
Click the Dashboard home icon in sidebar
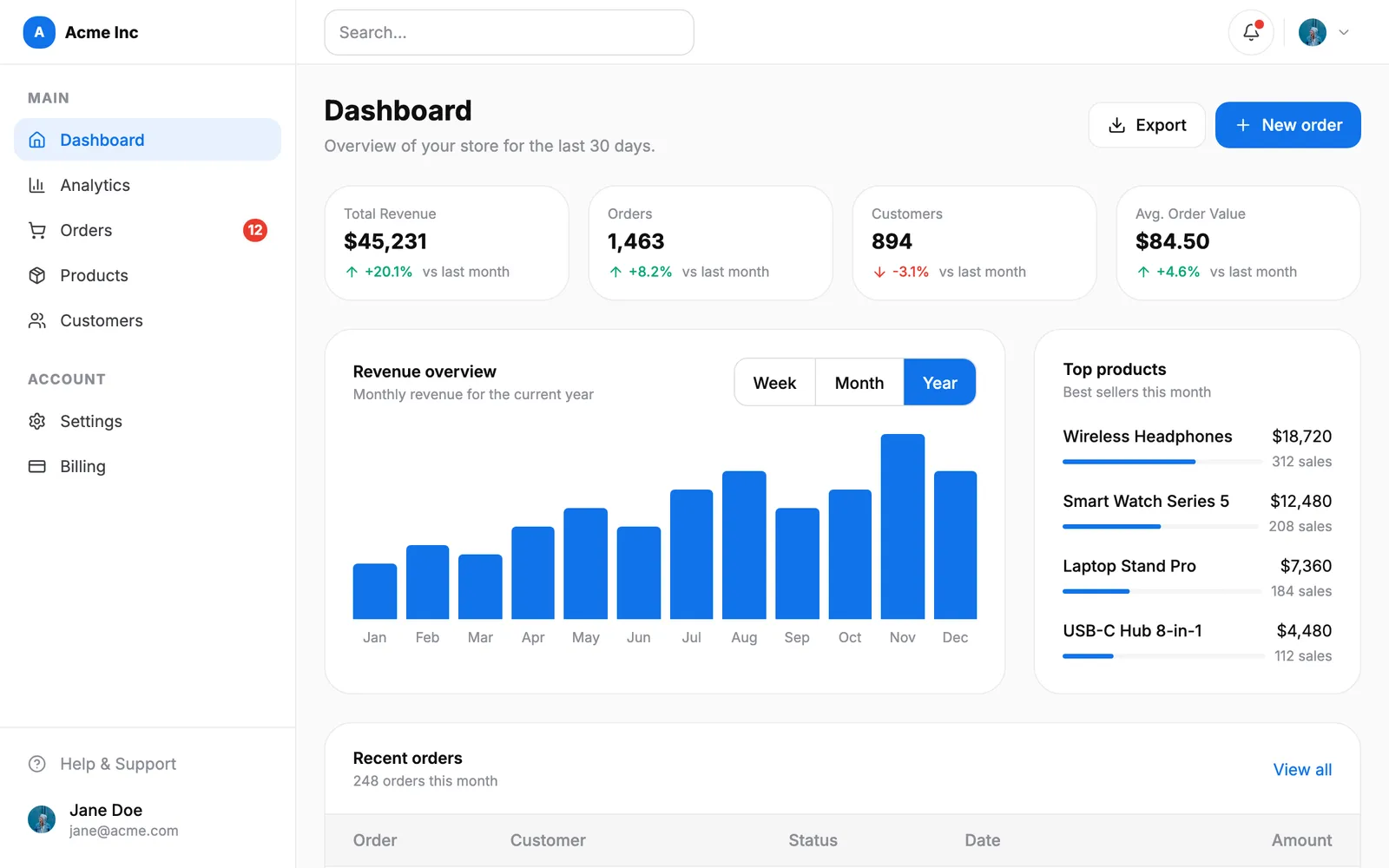click(37, 140)
